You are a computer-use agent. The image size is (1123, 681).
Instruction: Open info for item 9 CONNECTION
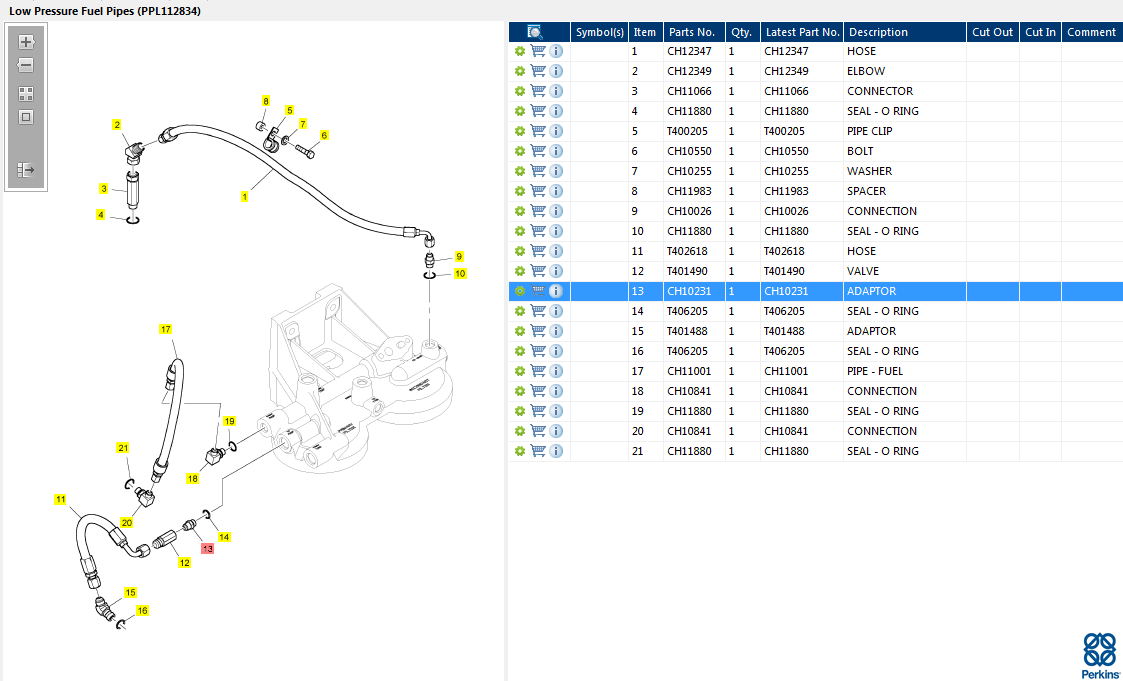[556, 211]
